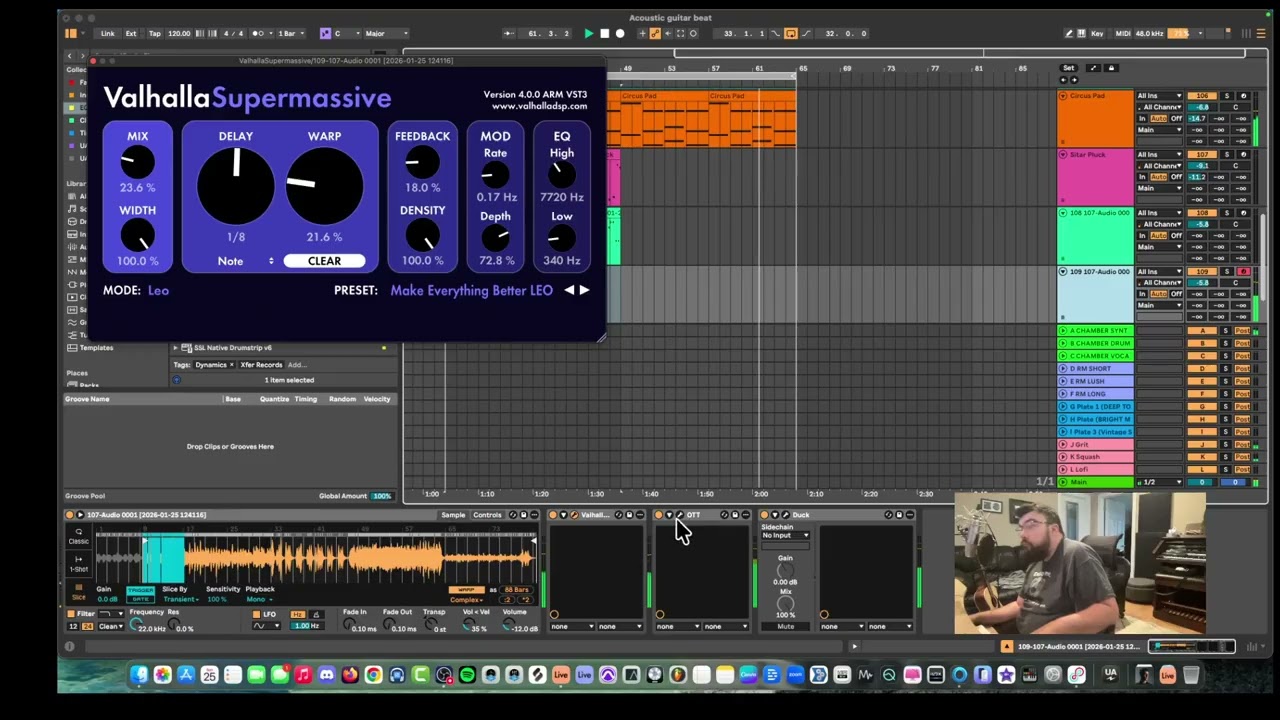Arm the Arrangement Record button
Viewport: 1280px width, 720px height.
point(620,33)
